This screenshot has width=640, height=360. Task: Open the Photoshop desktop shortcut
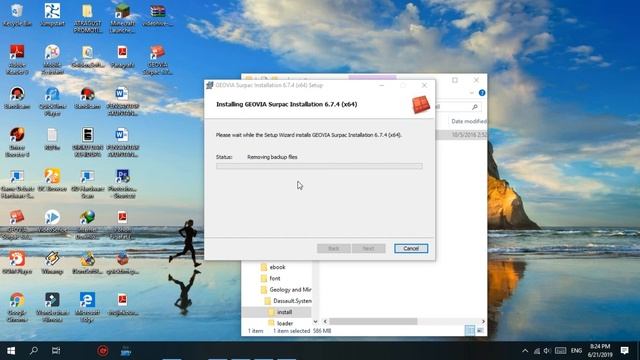pos(122,183)
